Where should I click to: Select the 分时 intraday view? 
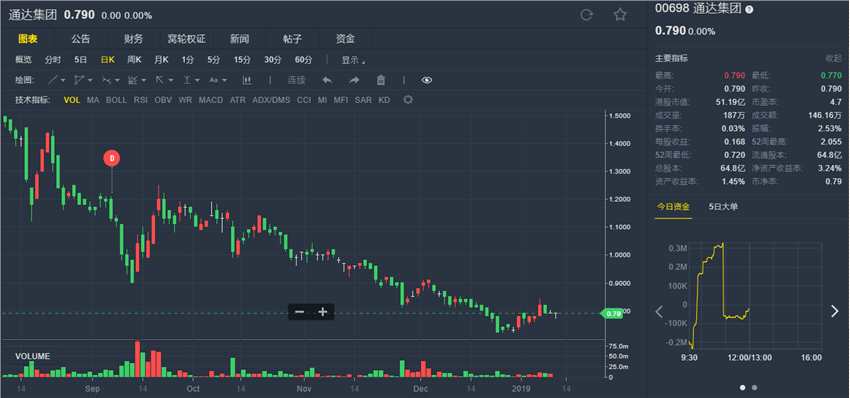click(x=53, y=60)
